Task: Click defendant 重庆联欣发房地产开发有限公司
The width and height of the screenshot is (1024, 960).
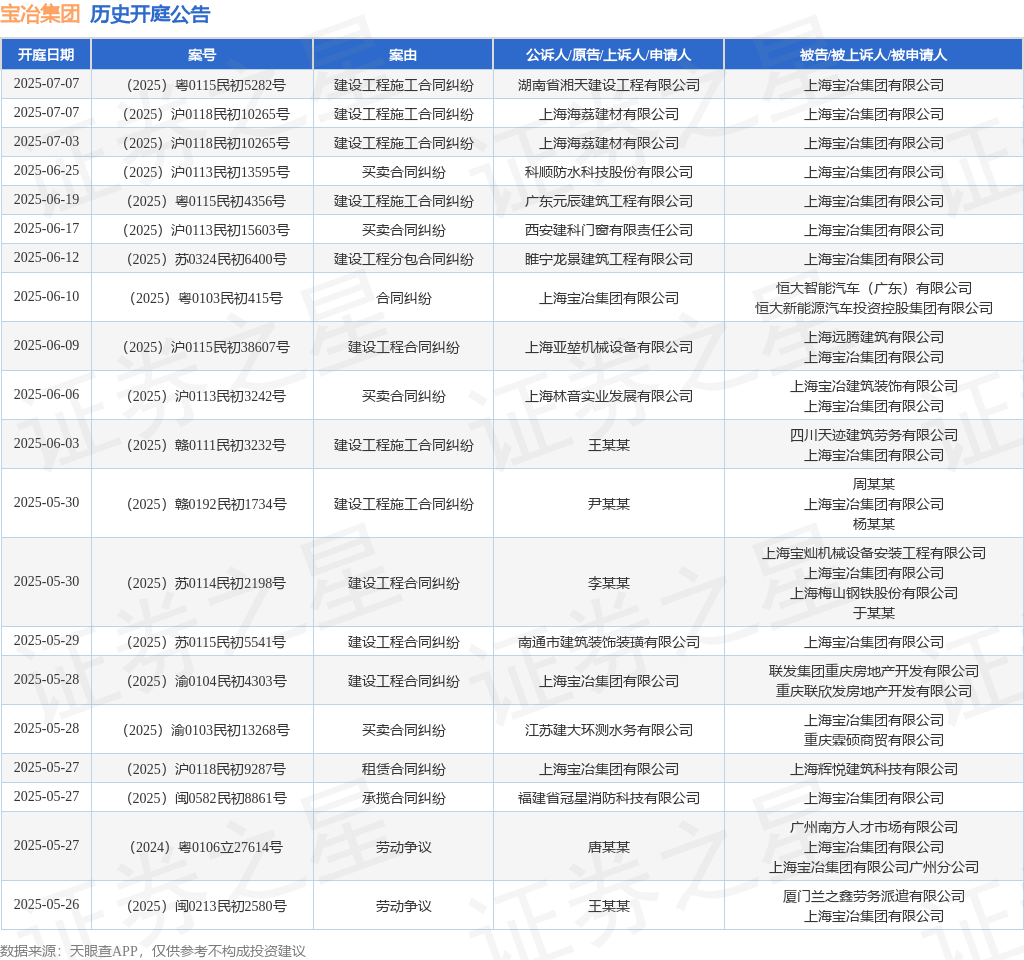Action: pos(874,691)
